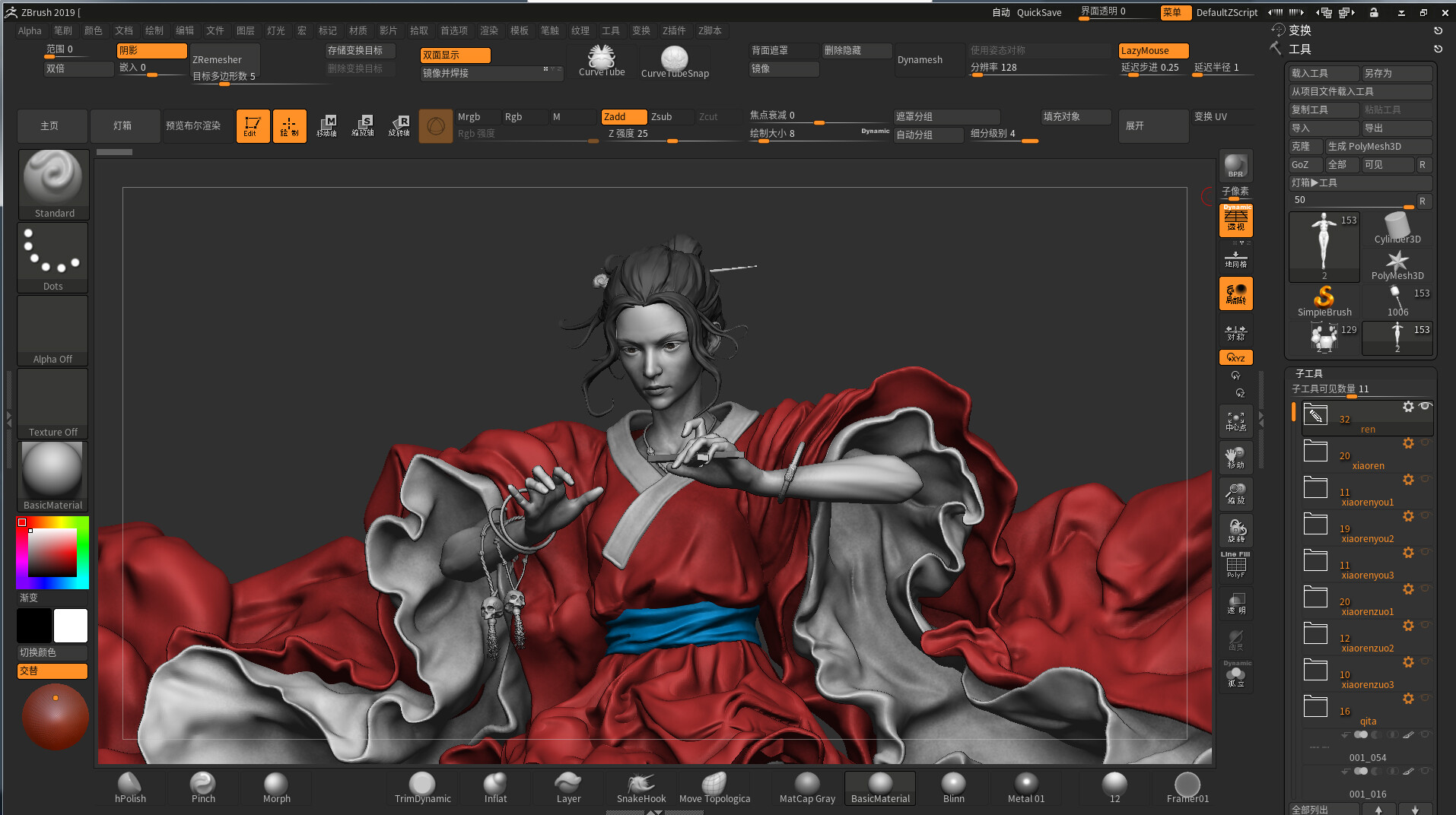Image resolution: width=1456 pixels, height=815 pixels.
Task: Enable the Zsub mode
Action: pyautogui.click(x=670, y=116)
